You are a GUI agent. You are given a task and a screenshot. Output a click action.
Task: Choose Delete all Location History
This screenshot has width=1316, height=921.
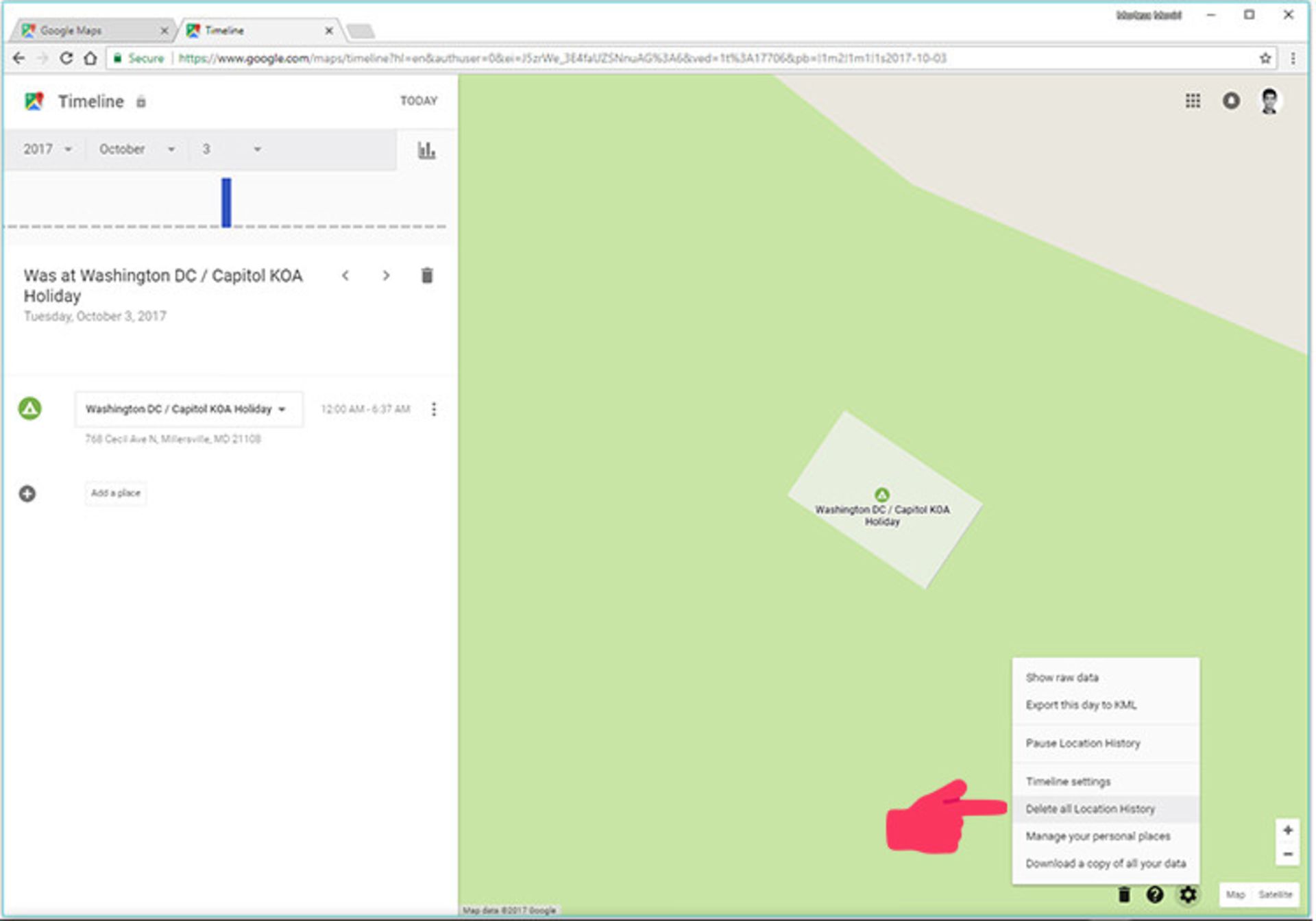pos(1106,809)
